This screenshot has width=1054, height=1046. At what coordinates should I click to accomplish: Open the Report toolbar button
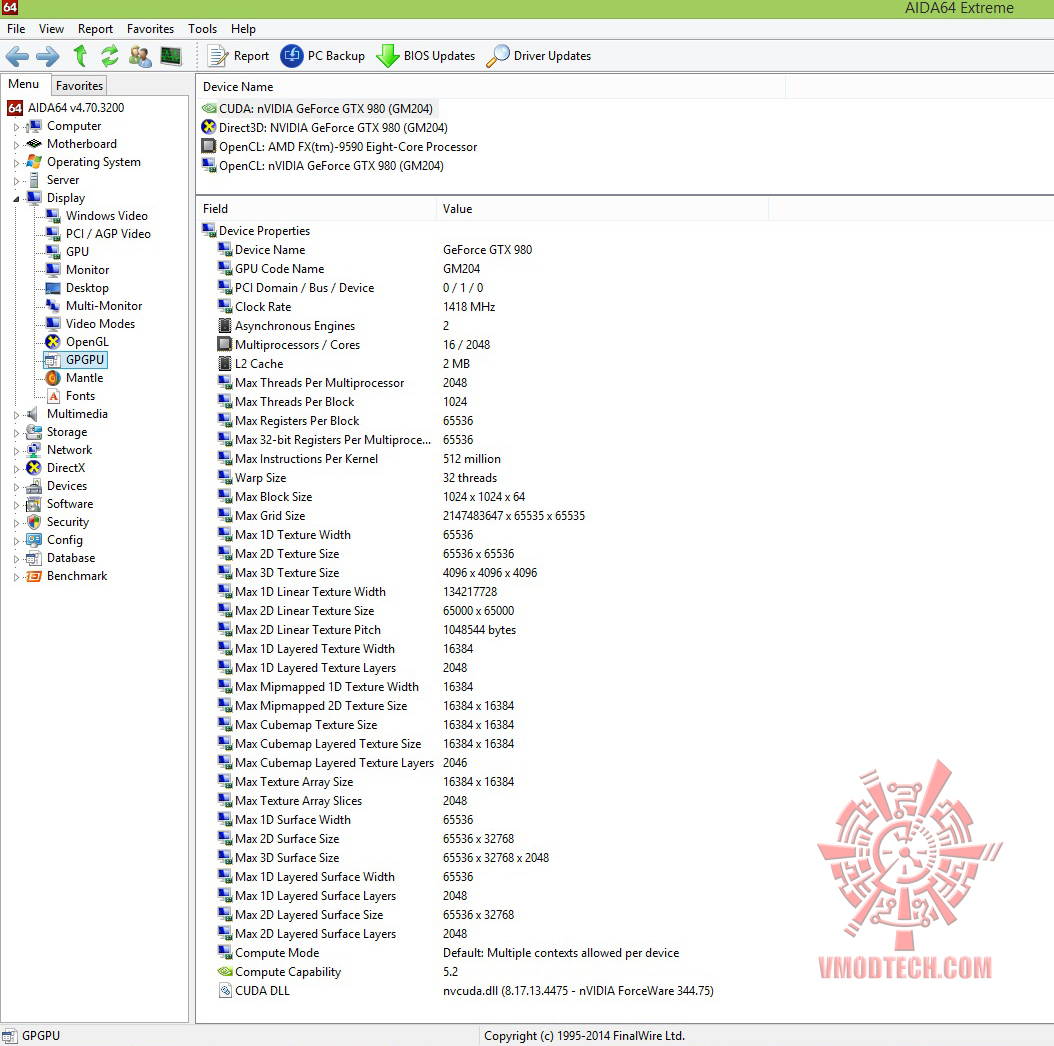(238, 56)
